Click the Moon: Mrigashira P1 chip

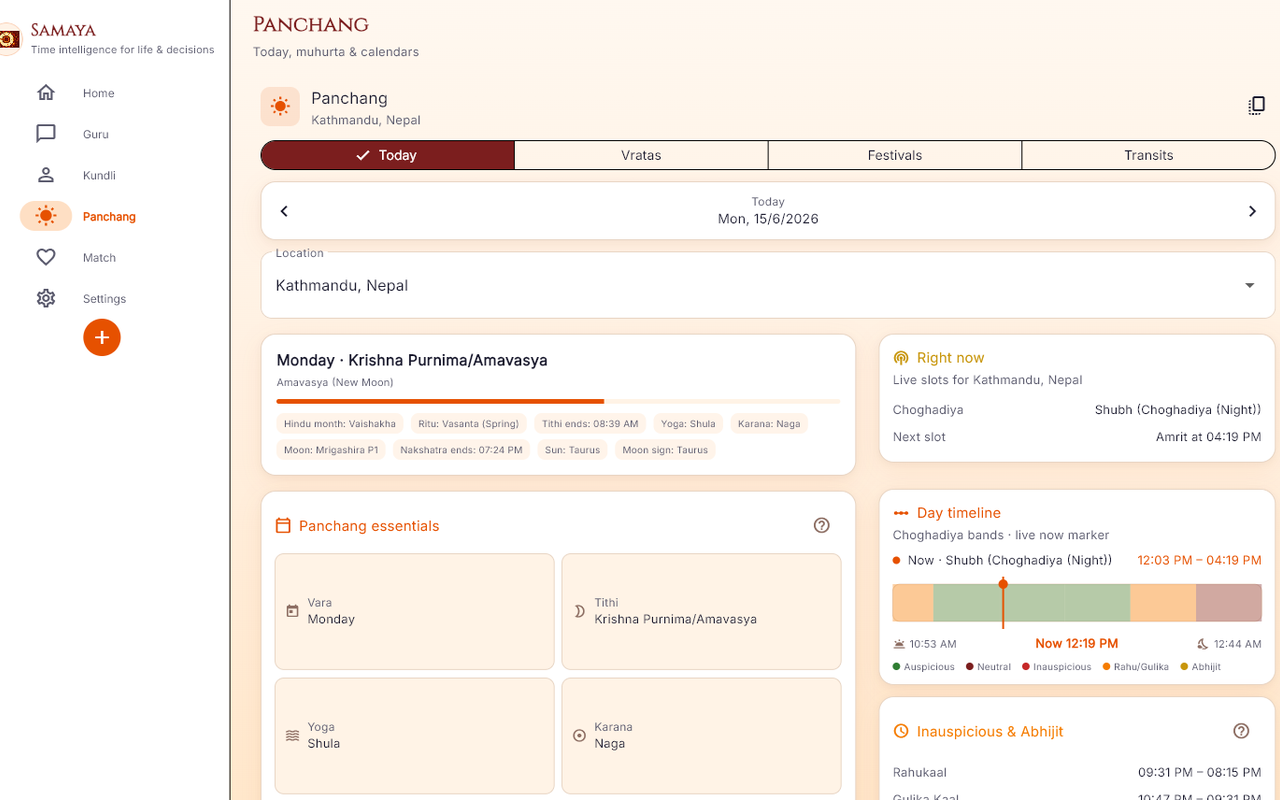coord(332,450)
